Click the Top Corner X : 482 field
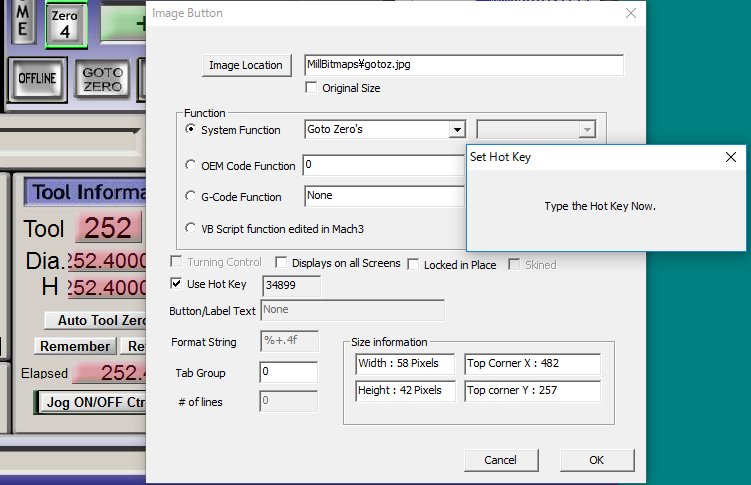The width and height of the screenshot is (751, 485). (532, 363)
